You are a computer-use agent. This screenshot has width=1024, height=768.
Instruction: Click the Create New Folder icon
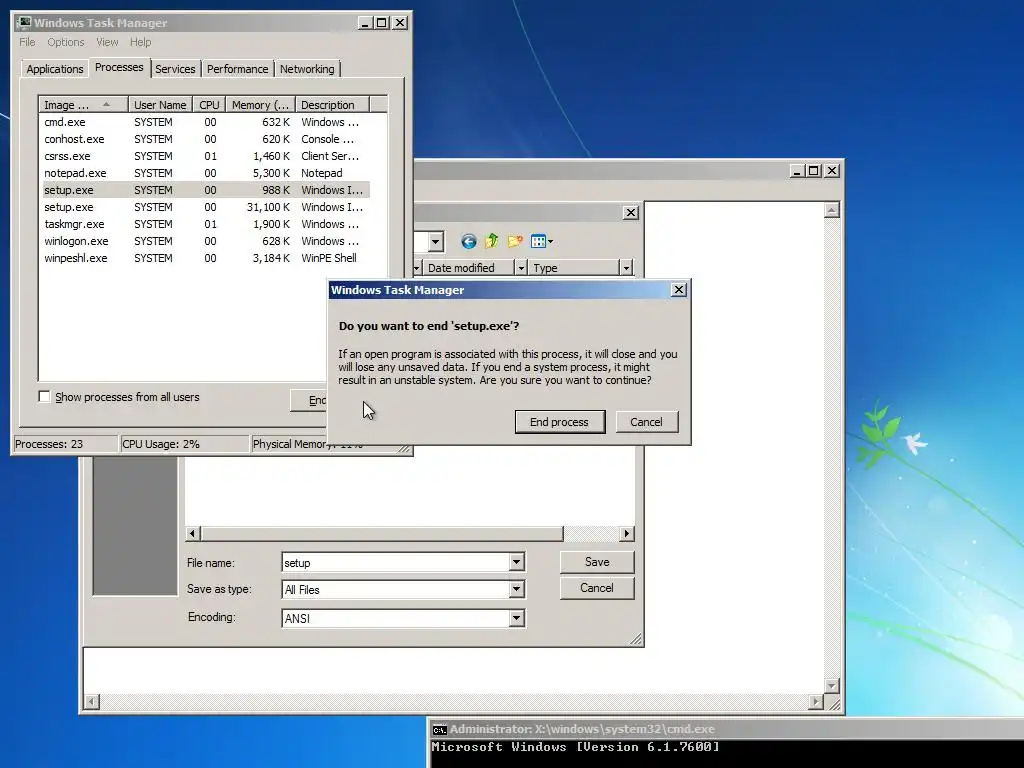coord(515,242)
